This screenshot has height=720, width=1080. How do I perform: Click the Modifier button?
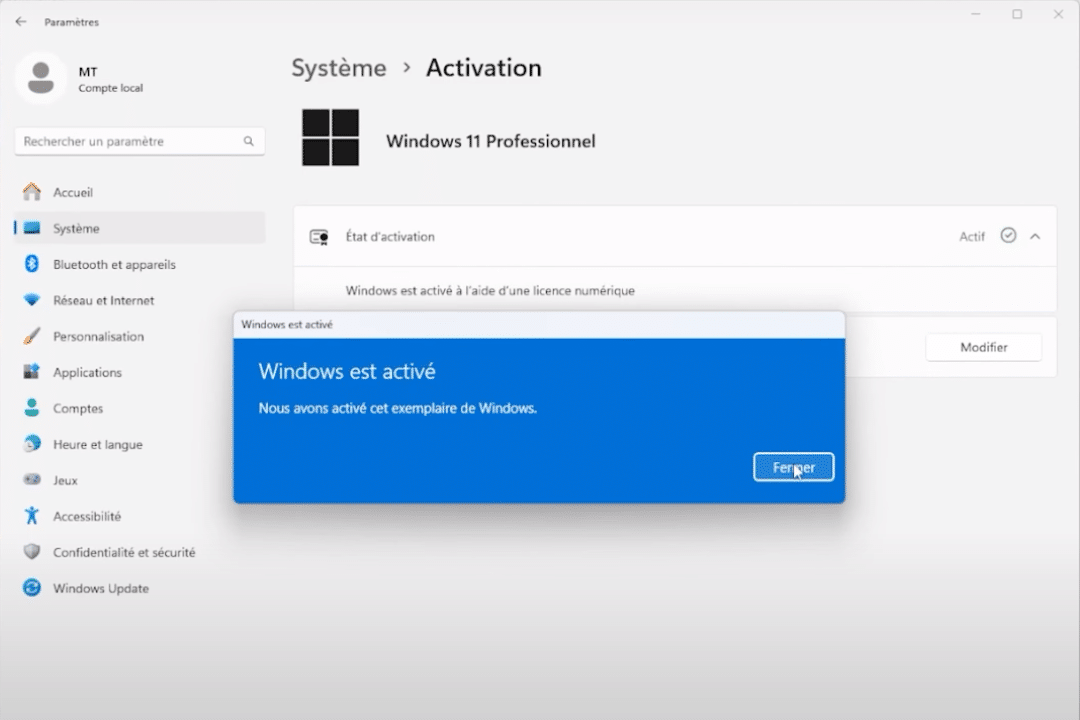pos(983,347)
